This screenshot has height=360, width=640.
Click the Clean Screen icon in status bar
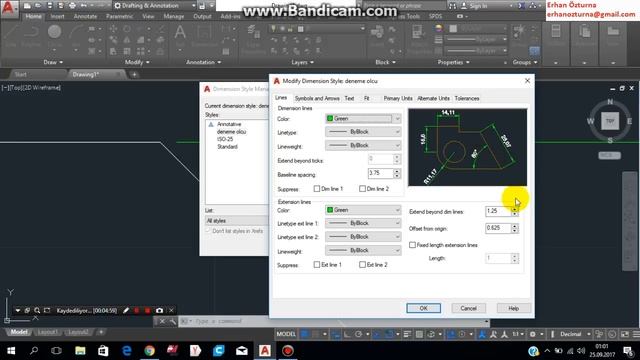click(x=624, y=334)
